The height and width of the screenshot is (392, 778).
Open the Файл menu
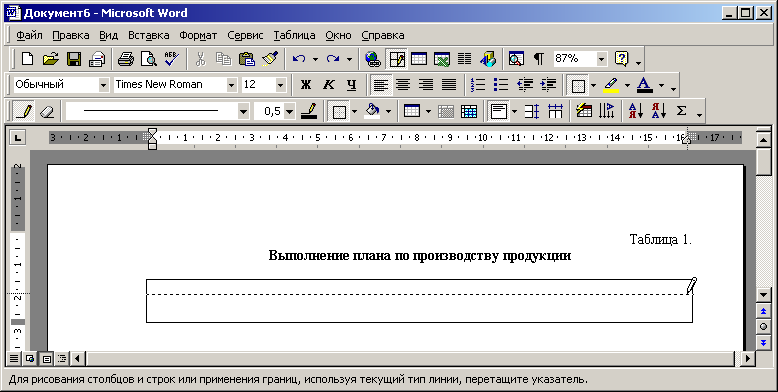pyautogui.click(x=29, y=35)
